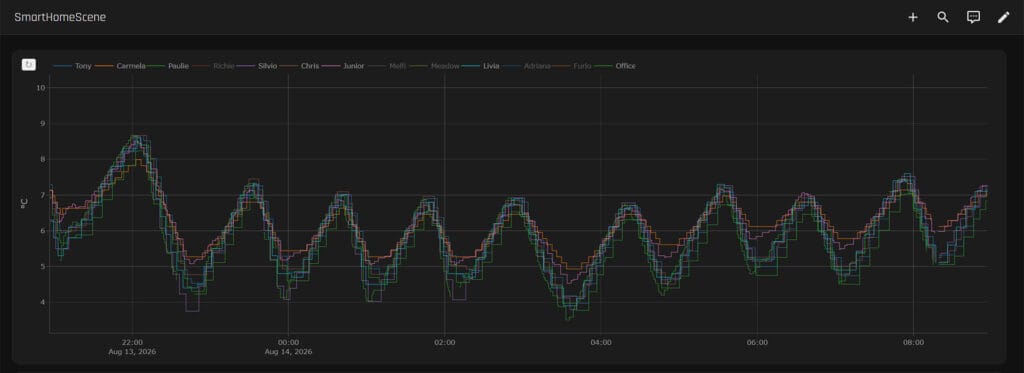Toggle the Livia series in legend
Image resolution: width=1024 pixels, height=373 pixels.
pos(491,66)
